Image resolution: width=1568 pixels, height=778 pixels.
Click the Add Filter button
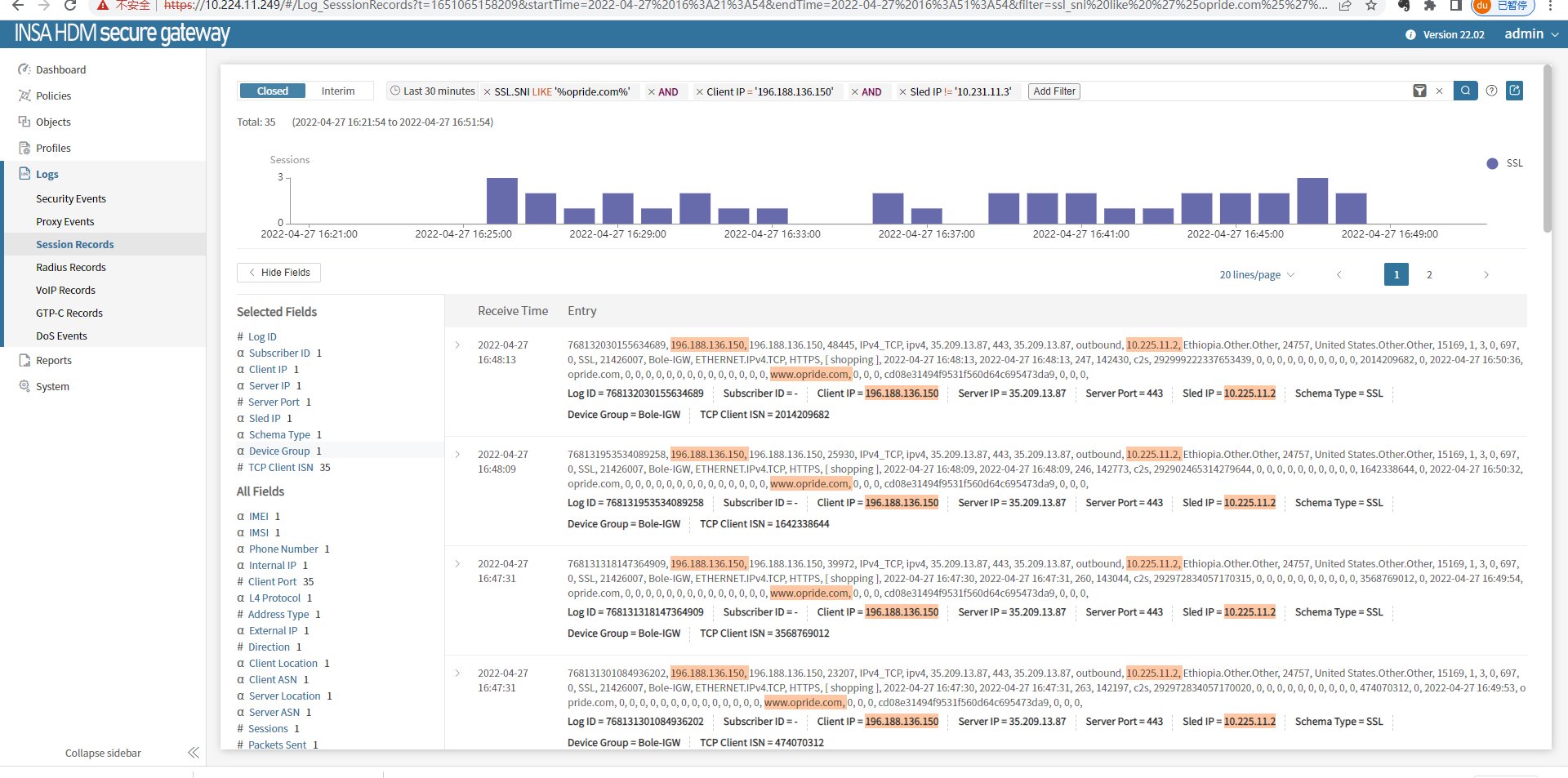[x=1053, y=91]
